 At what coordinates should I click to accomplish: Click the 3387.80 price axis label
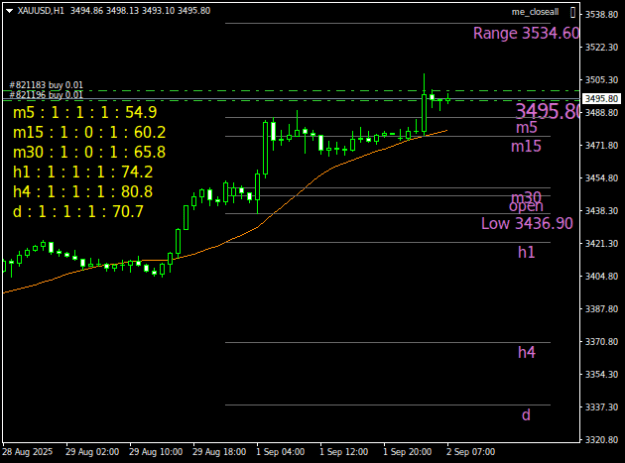click(x=601, y=309)
